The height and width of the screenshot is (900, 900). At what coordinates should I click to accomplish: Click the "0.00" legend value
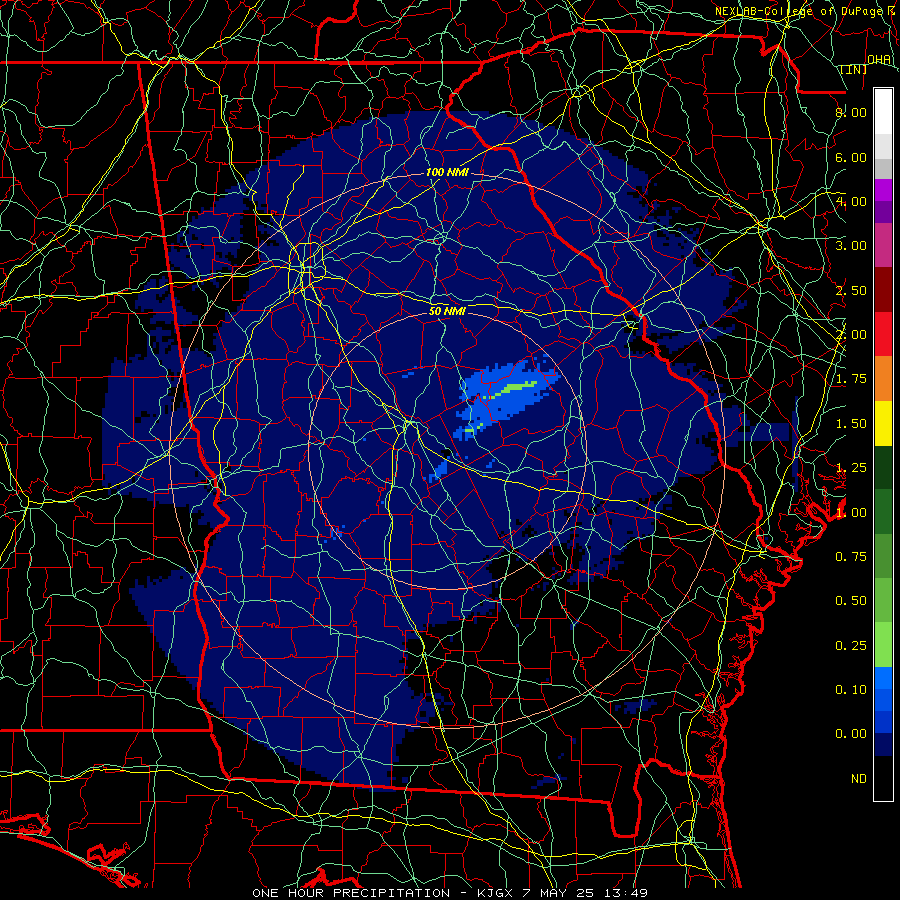point(851,734)
